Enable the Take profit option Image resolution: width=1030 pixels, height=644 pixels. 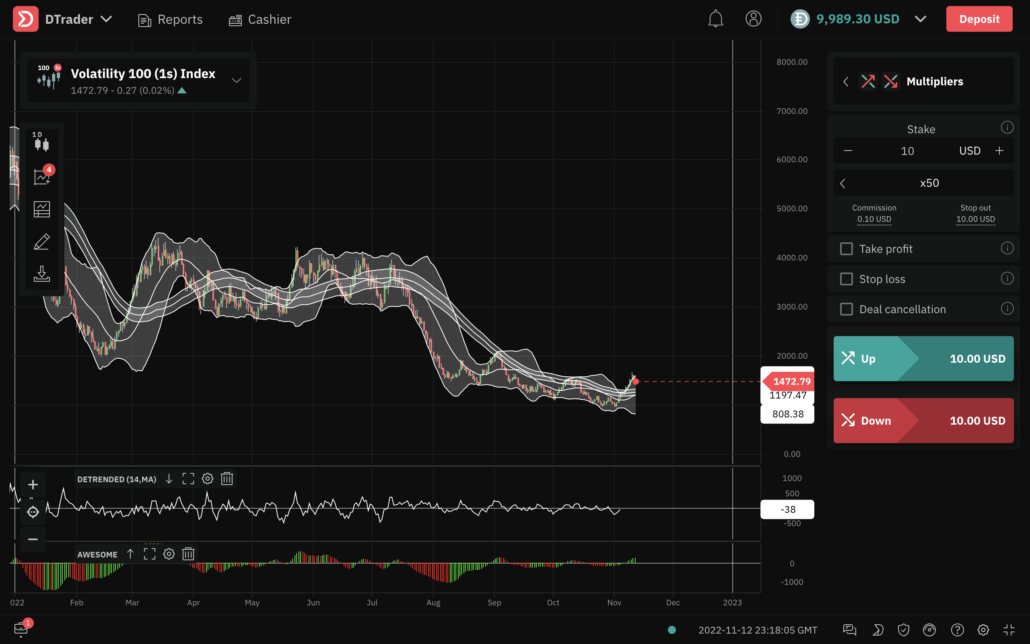tap(845, 248)
